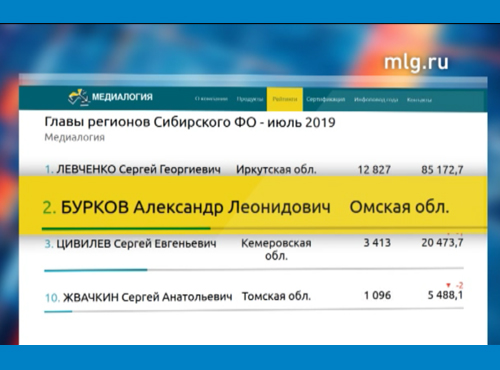Click the gray 'Медиалогия' subtitle under heading

click(75, 137)
